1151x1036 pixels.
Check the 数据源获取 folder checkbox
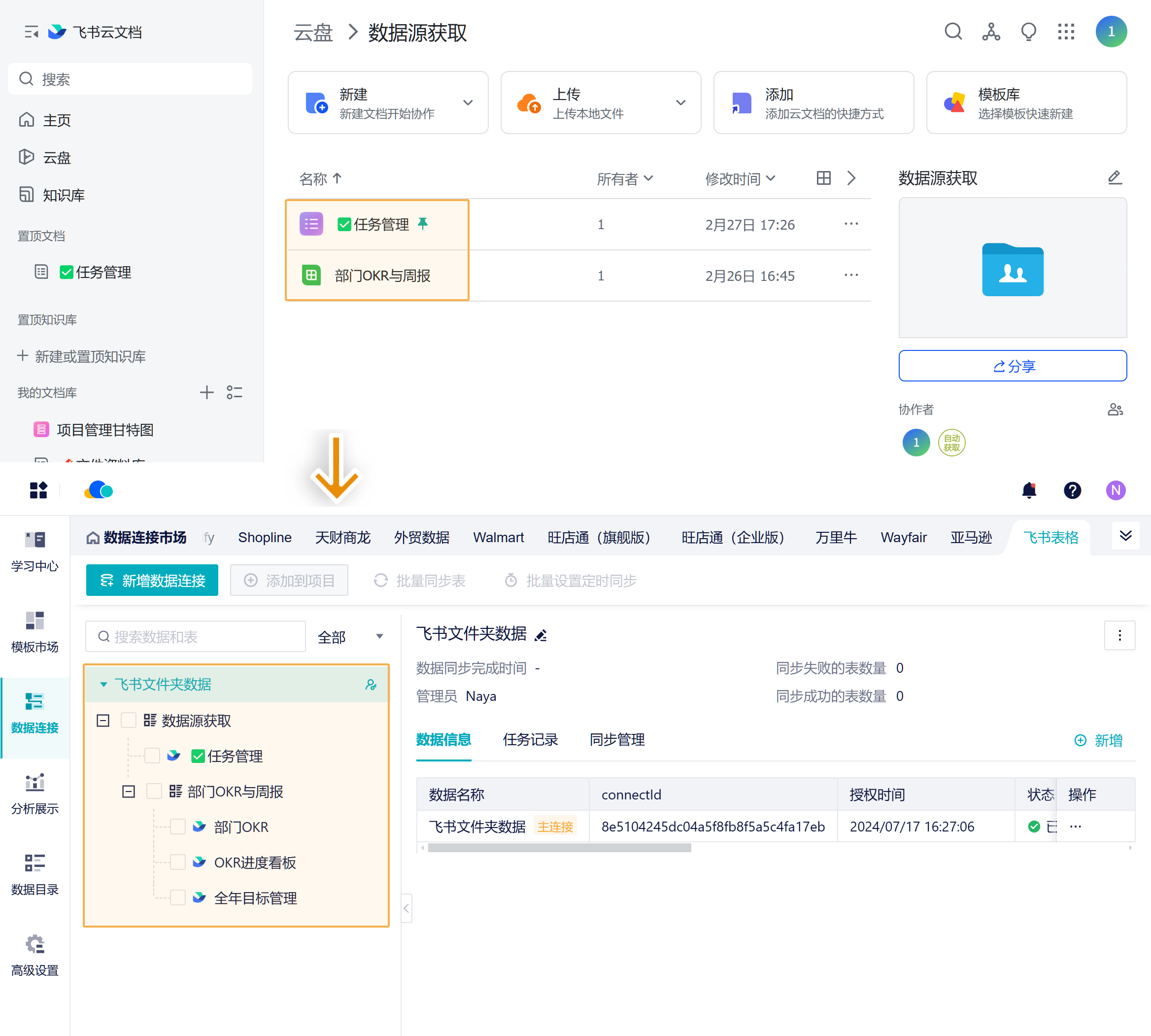(129, 721)
